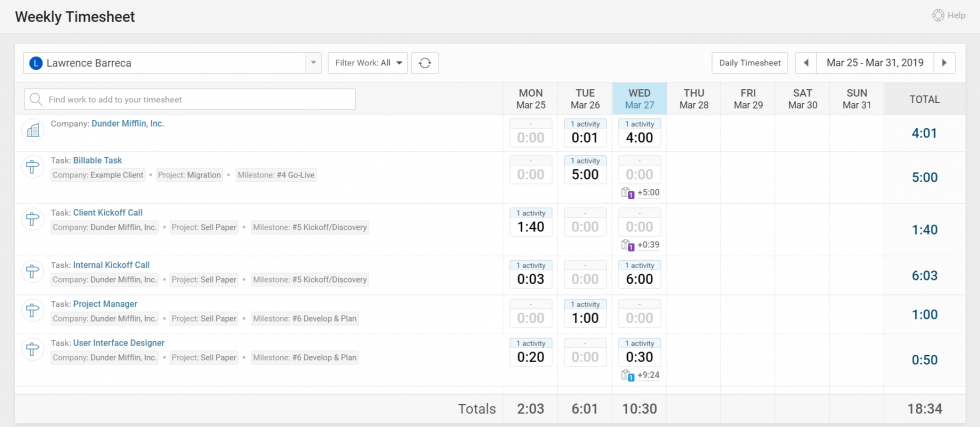Click the TOTAL column header
980x427 pixels.
924,99
